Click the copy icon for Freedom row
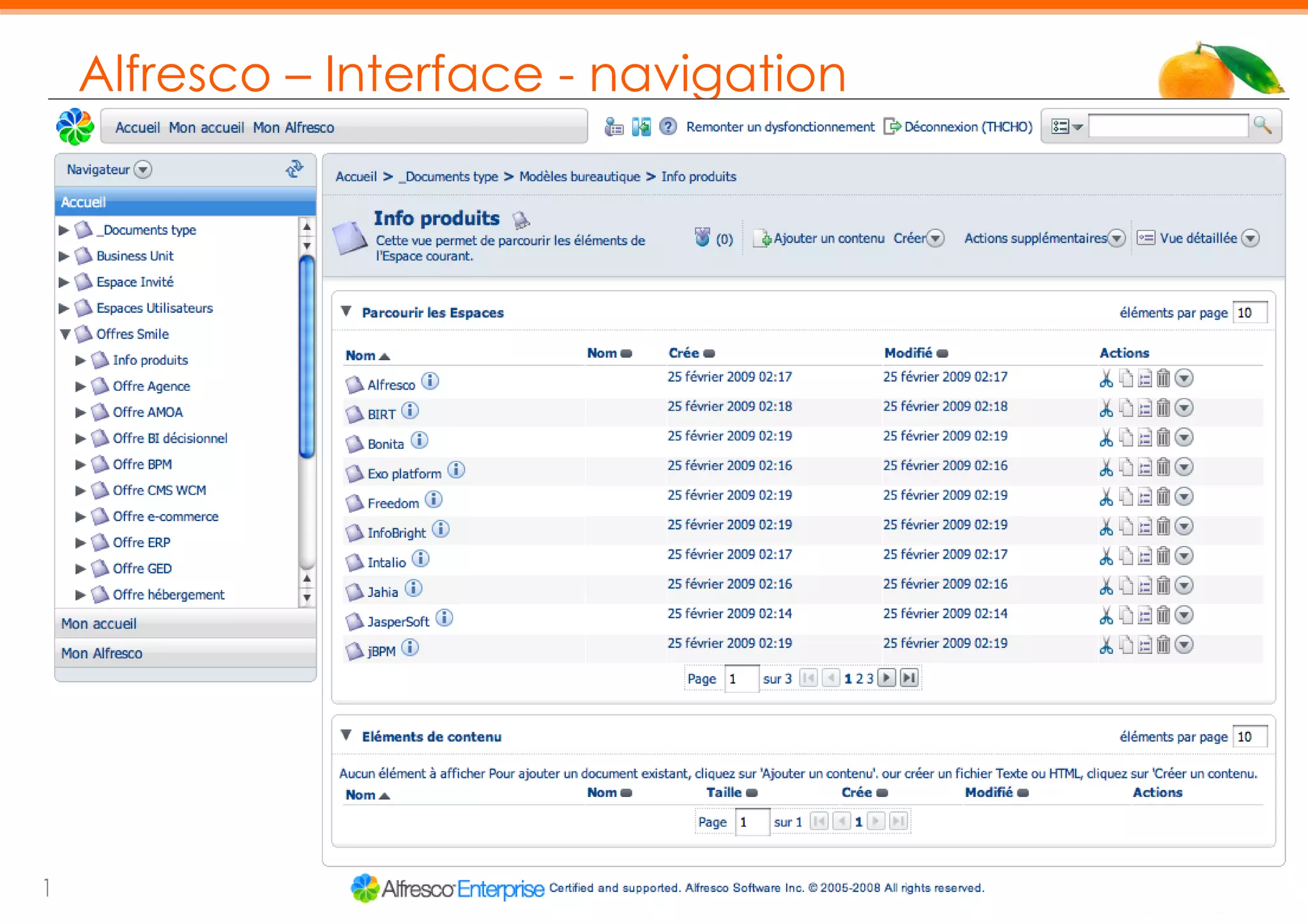 1126,497
